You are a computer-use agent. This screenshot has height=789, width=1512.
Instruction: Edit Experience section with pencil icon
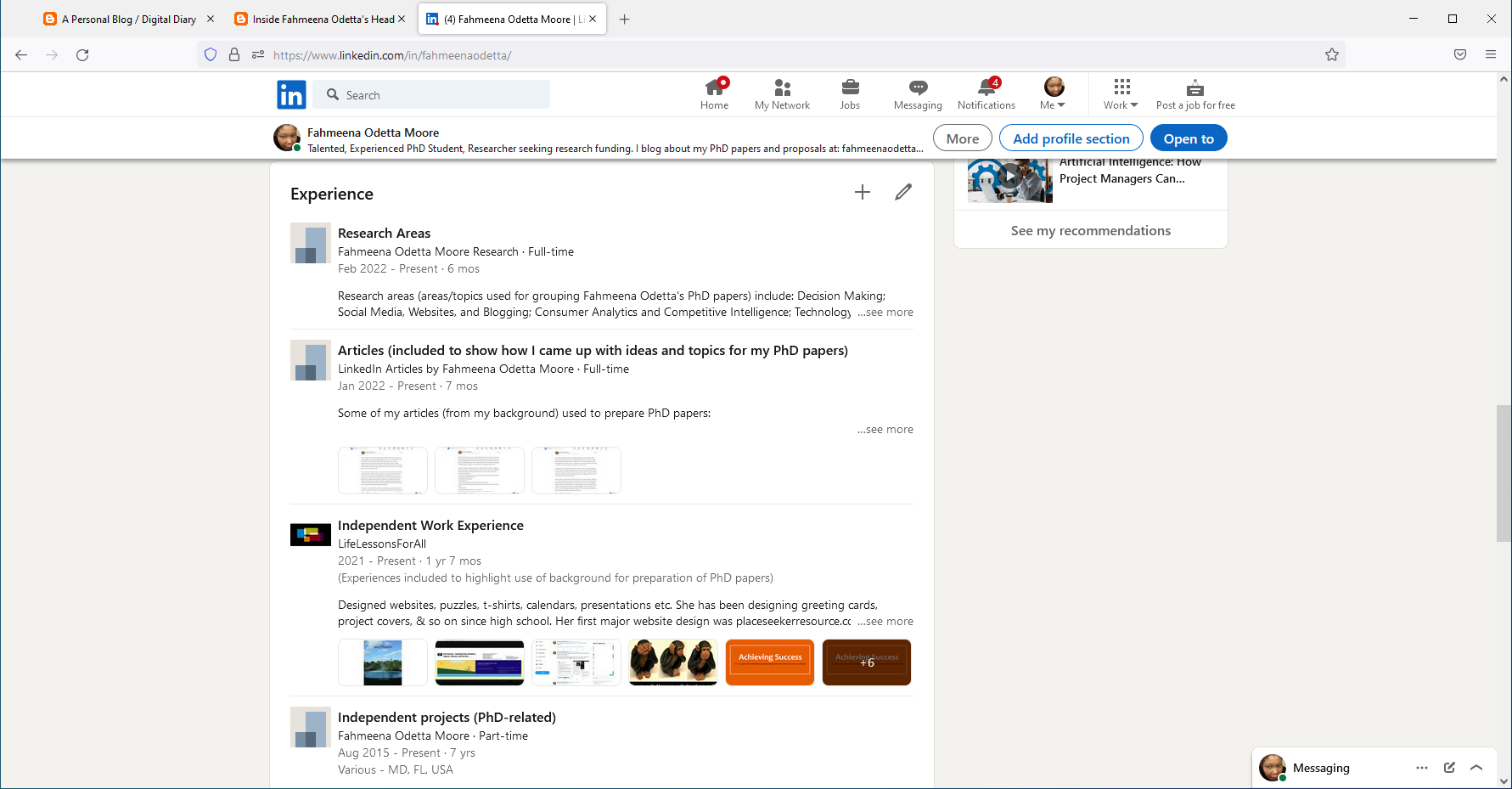pyautogui.click(x=903, y=192)
